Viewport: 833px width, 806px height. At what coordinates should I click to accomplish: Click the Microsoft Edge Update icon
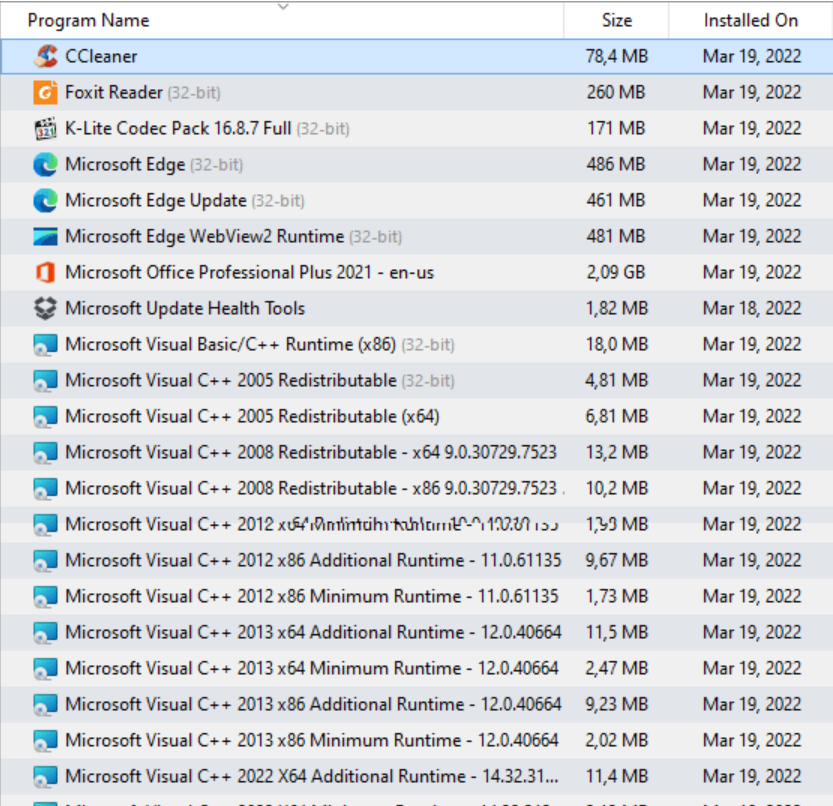45,201
